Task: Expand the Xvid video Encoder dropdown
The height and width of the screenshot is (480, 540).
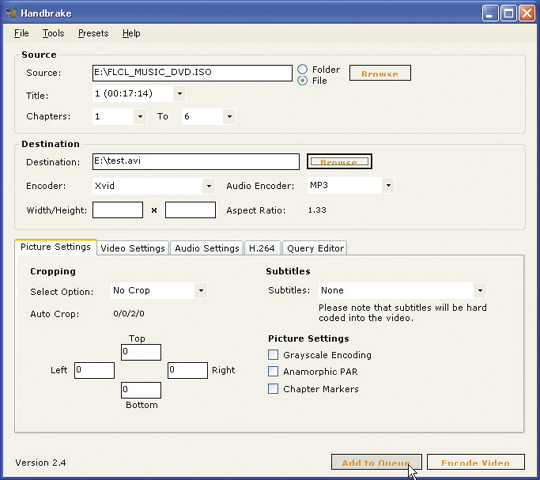Action: (x=209, y=186)
